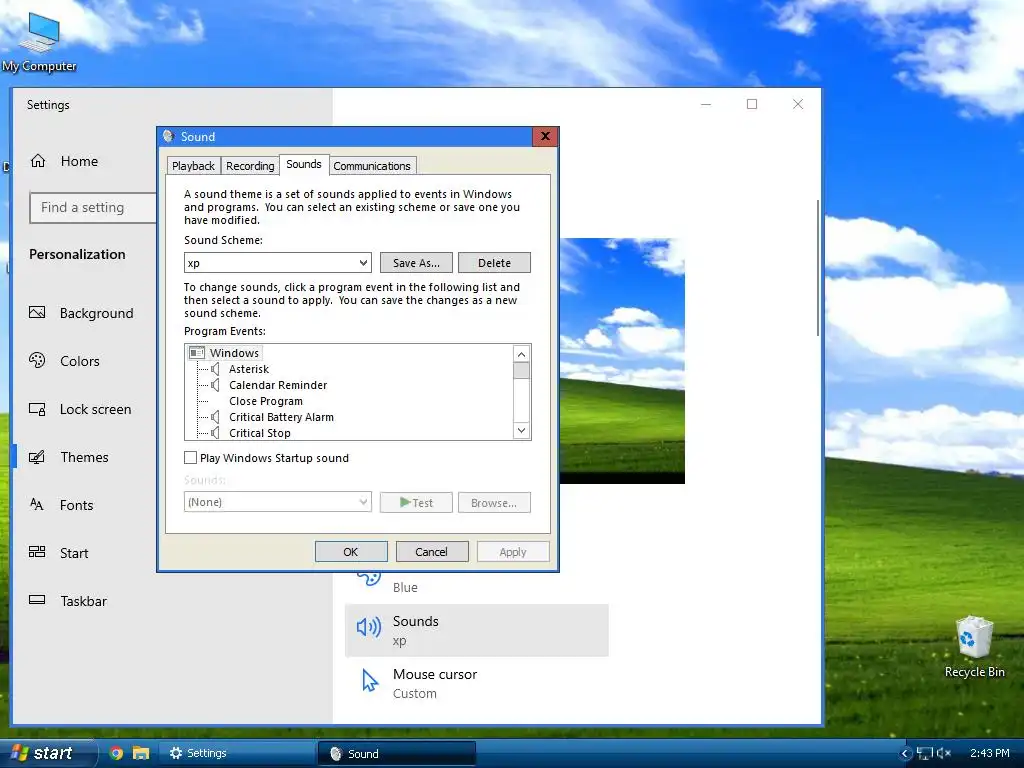Click the Find a setting search box
The height and width of the screenshot is (768, 1024).
click(x=93, y=208)
